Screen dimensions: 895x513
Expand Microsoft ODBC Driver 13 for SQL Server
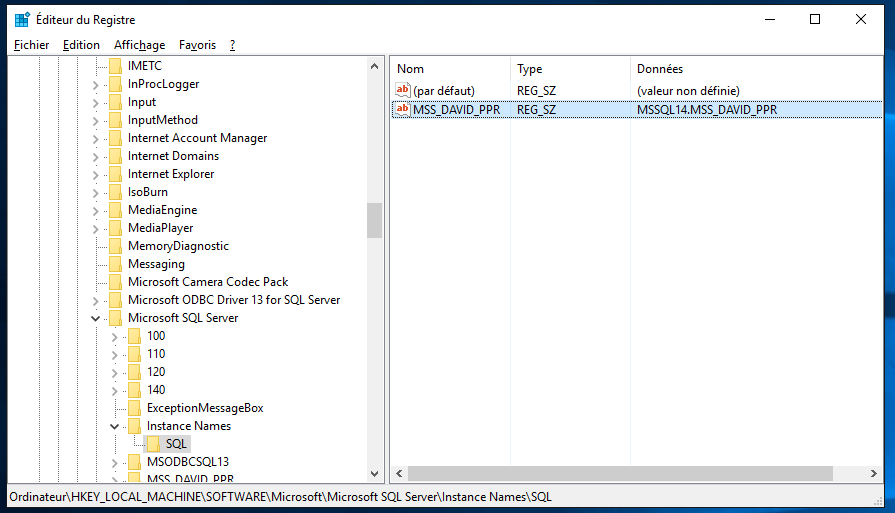tap(95, 301)
